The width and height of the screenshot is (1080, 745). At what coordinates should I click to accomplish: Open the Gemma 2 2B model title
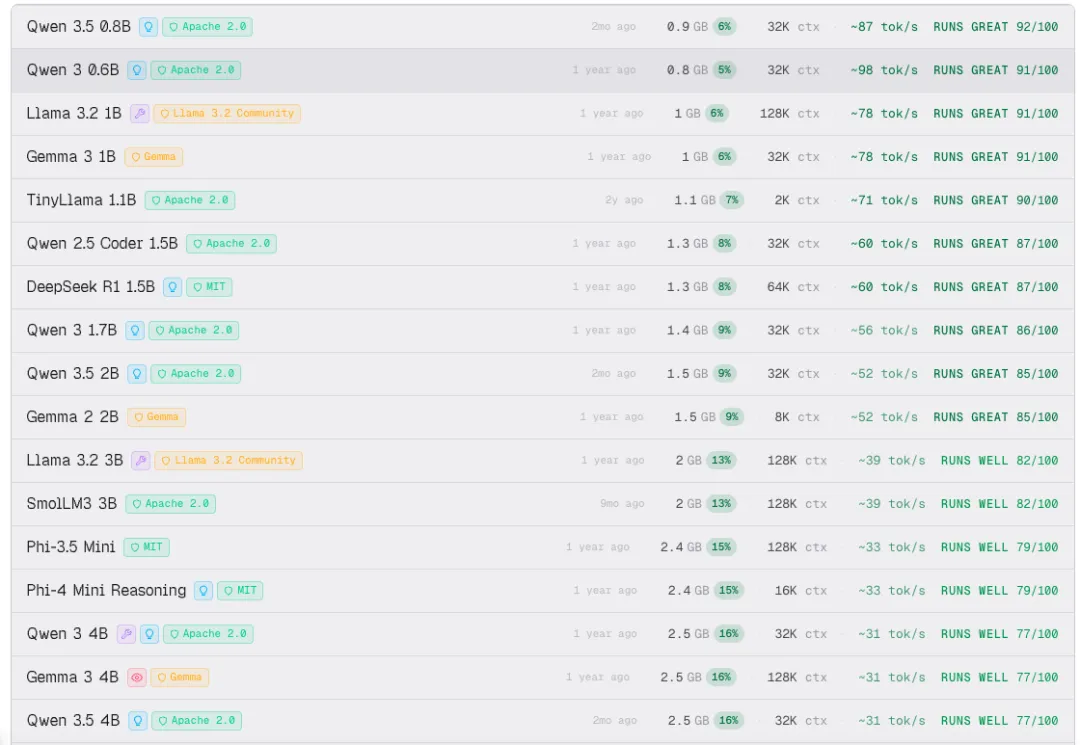pyautogui.click(x=72, y=417)
